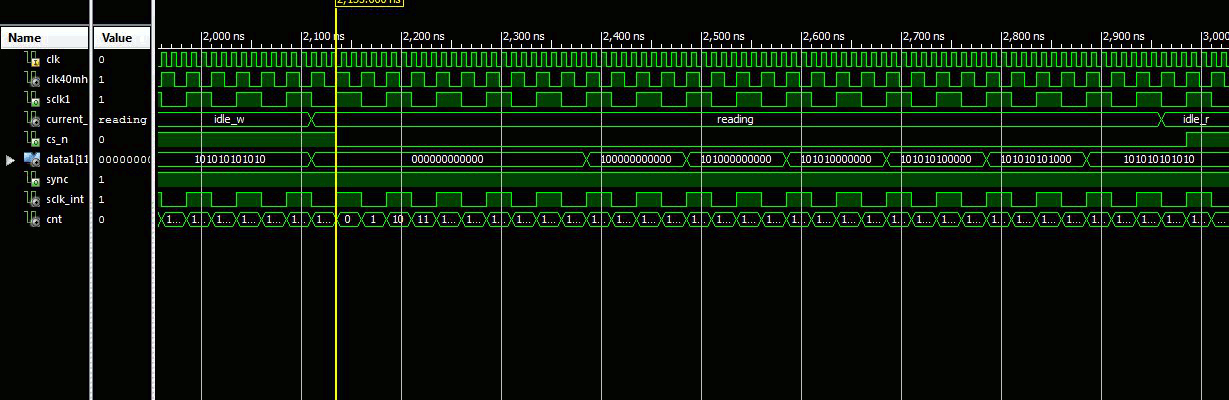Click the 2,700 ns ruler label

[x=924, y=36]
